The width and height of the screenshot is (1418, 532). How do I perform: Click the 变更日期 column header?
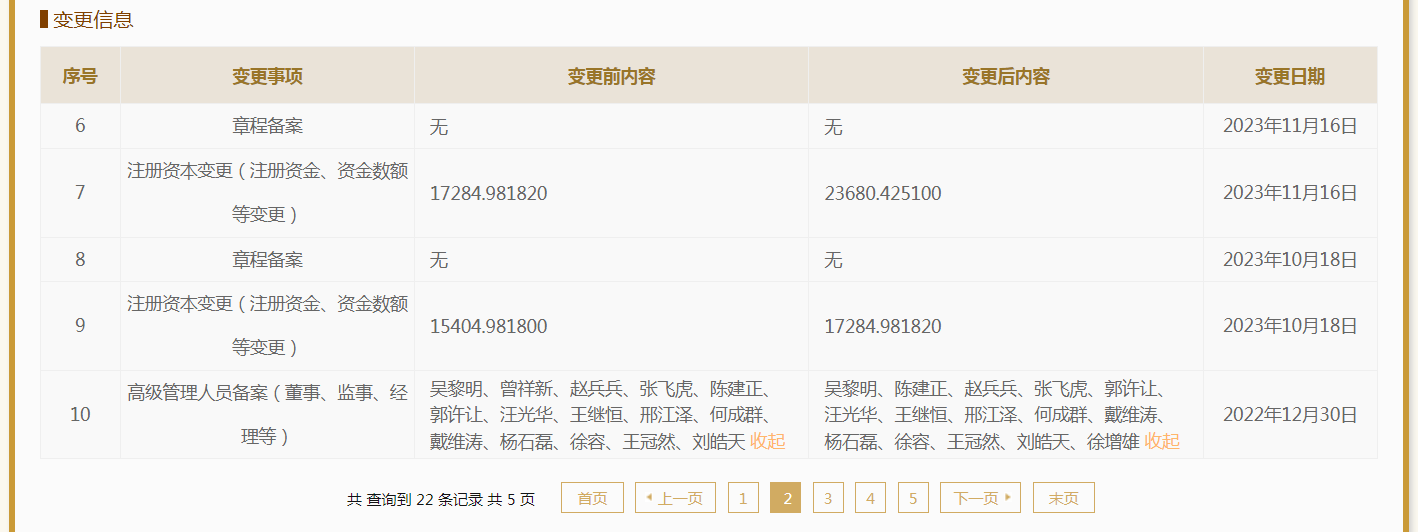[1289, 76]
